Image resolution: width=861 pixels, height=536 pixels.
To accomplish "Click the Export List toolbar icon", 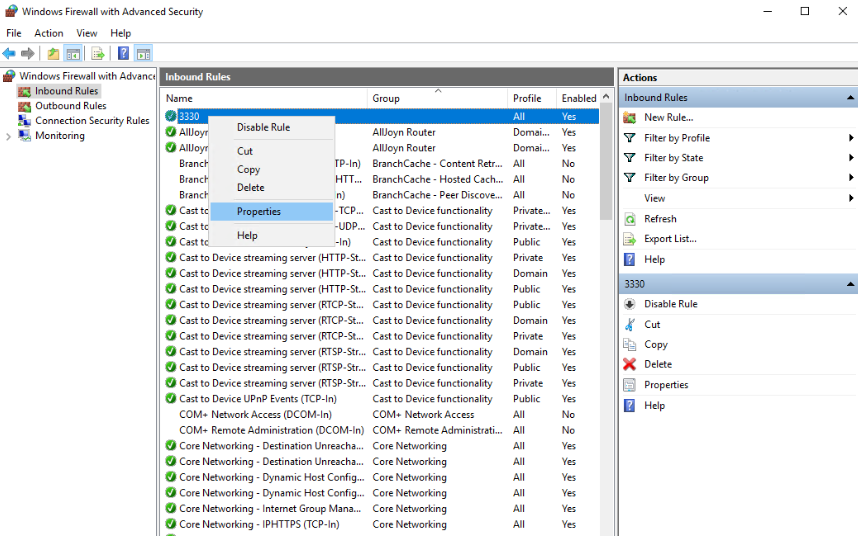I will point(98,54).
